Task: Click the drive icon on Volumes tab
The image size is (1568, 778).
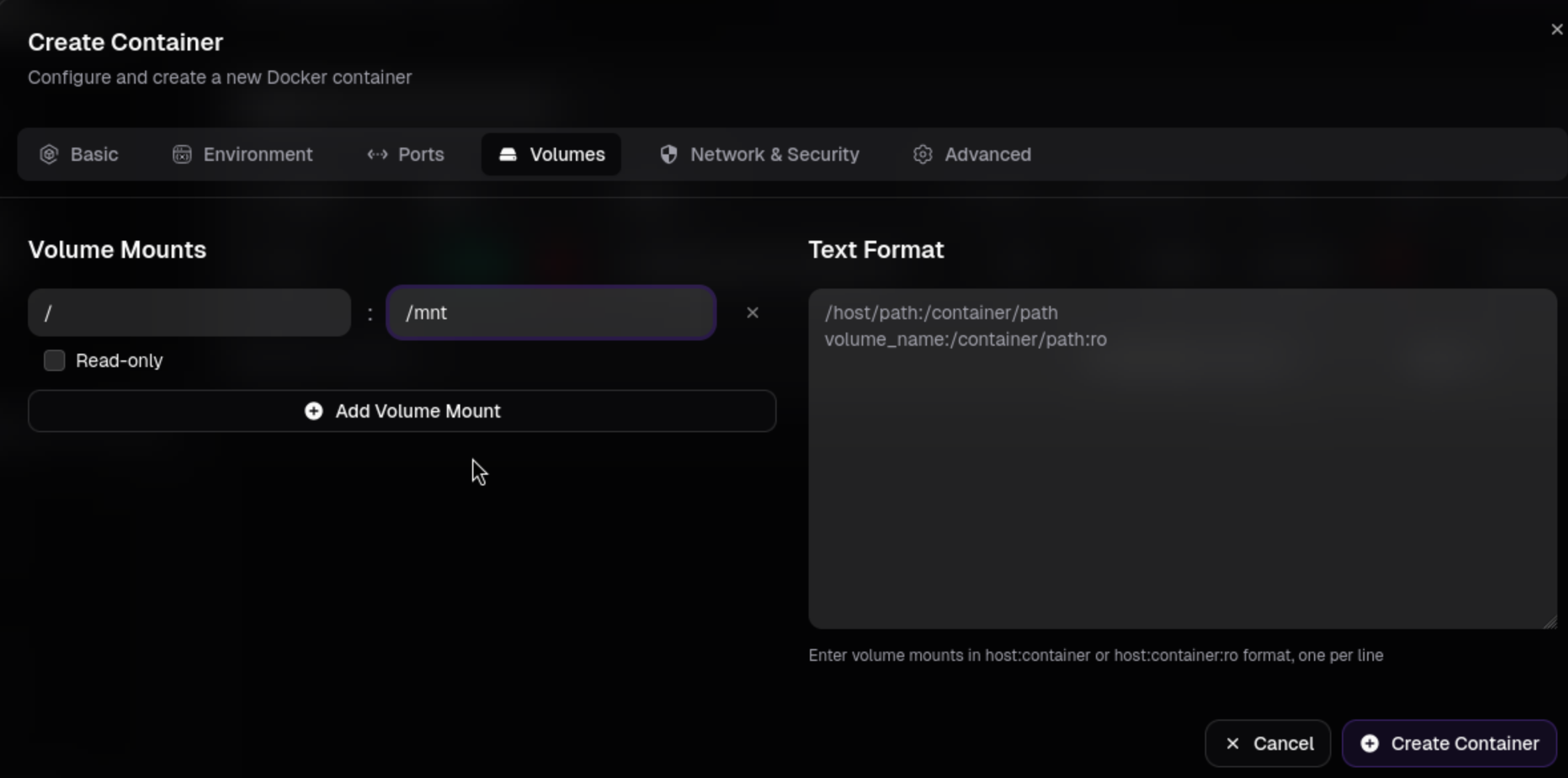Action: pyautogui.click(x=508, y=154)
